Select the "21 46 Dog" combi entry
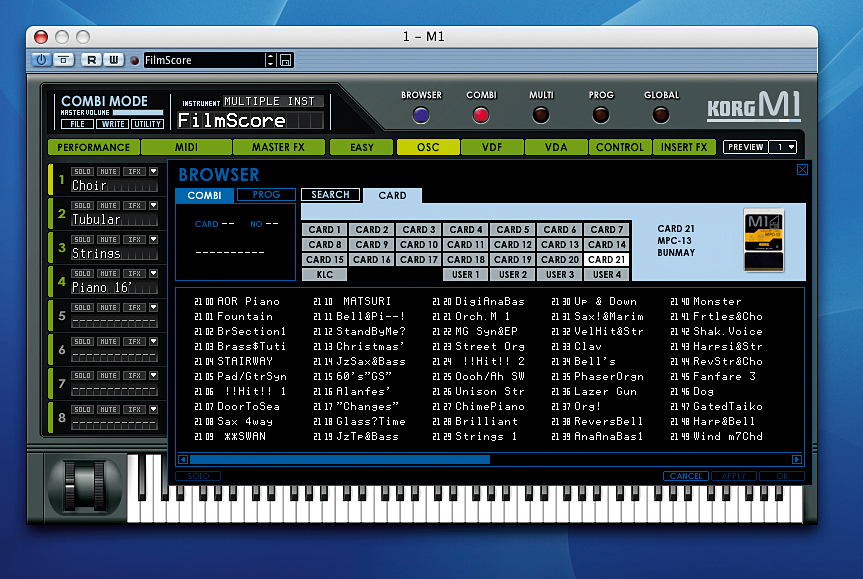 (x=692, y=391)
